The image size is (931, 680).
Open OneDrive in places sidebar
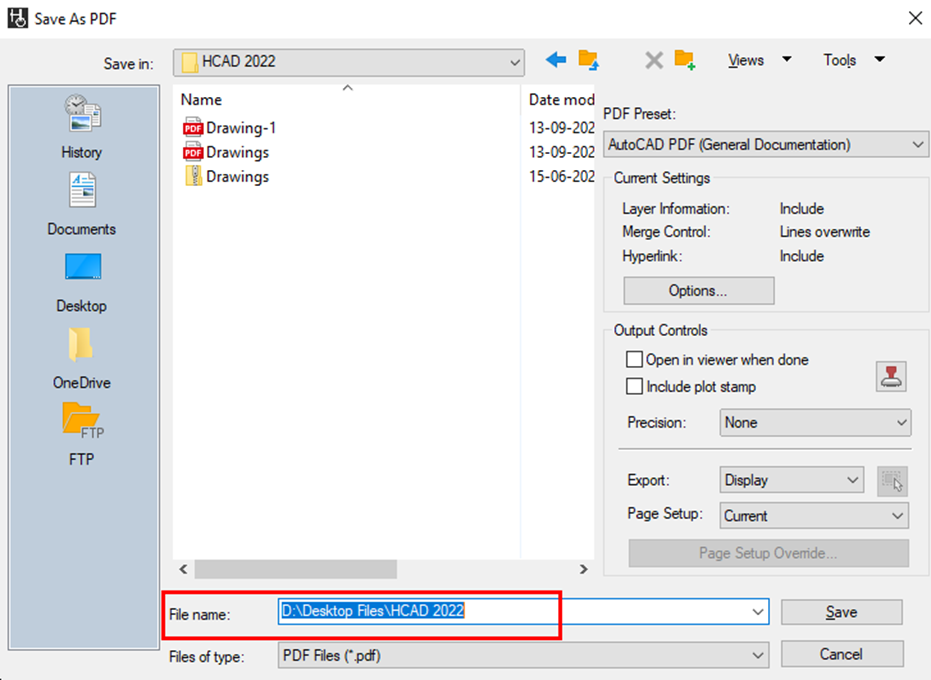click(82, 359)
